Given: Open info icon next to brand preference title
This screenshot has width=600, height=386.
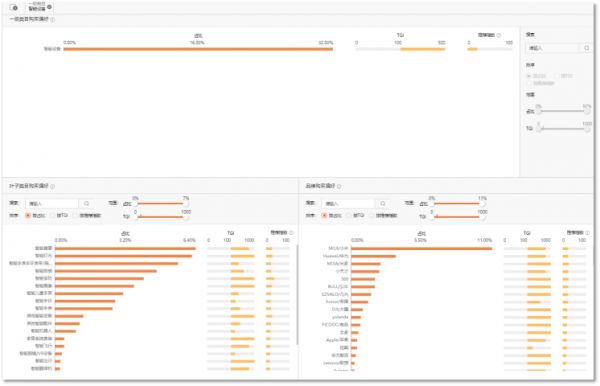Looking at the screenshot, I should [x=339, y=186].
